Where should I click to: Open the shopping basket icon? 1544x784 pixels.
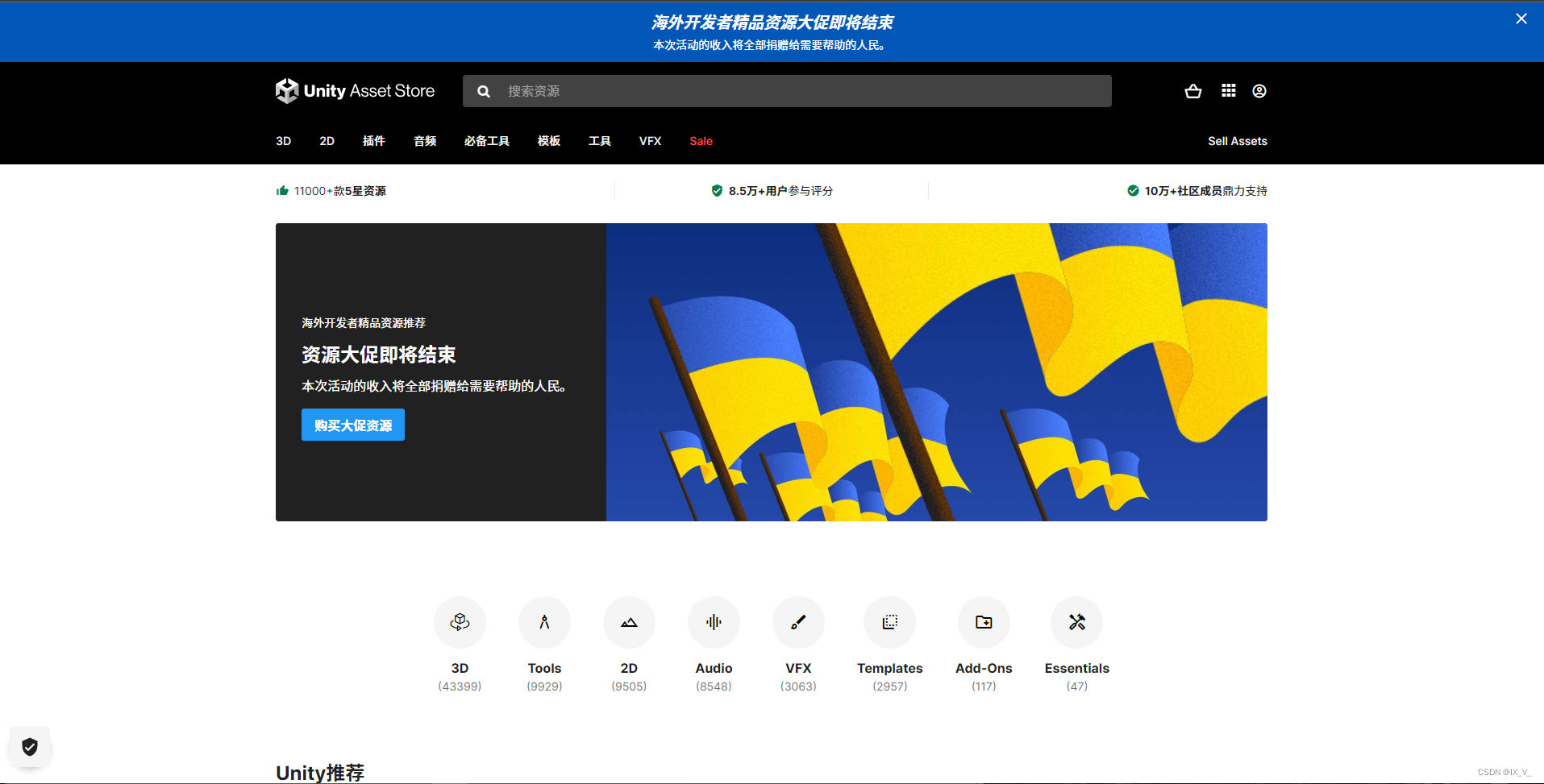1193,91
